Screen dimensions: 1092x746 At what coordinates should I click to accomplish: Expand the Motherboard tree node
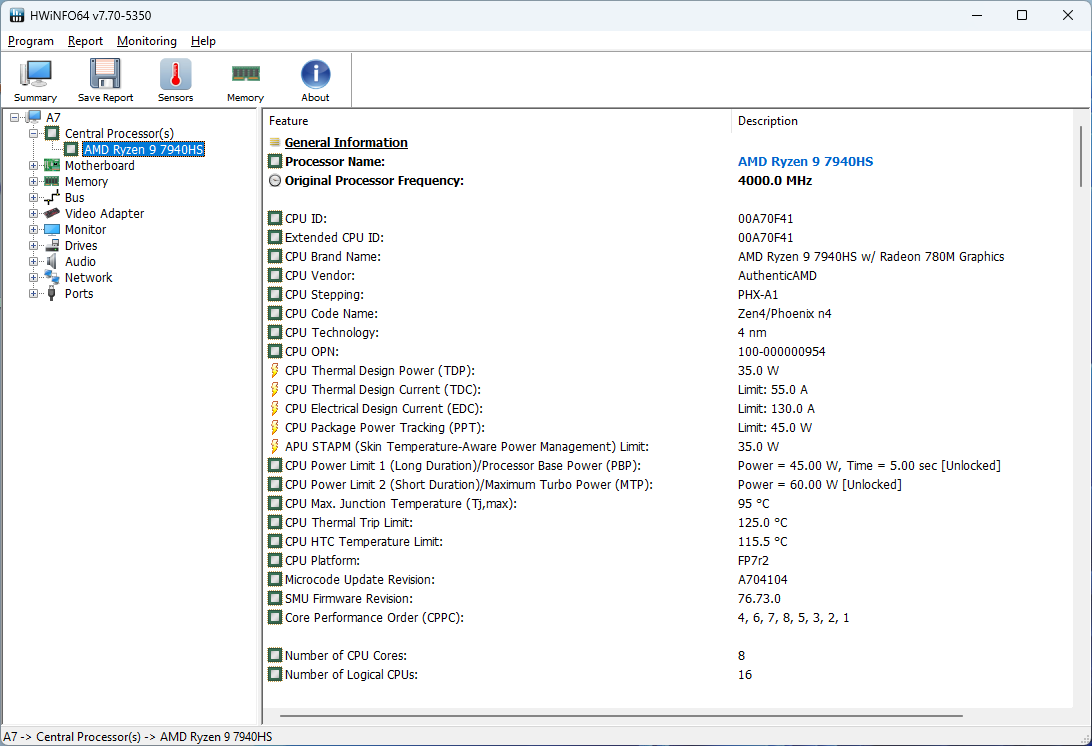click(33, 165)
